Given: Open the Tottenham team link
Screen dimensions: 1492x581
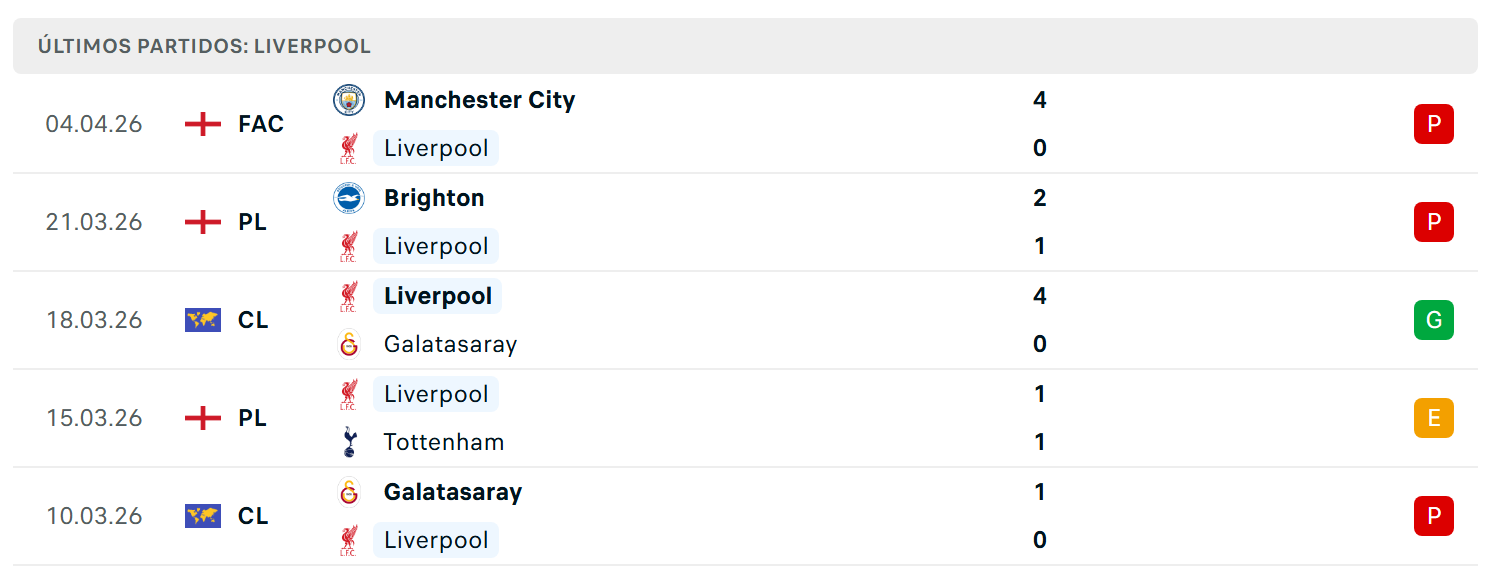Looking at the screenshot, I should tap(444, 442).
